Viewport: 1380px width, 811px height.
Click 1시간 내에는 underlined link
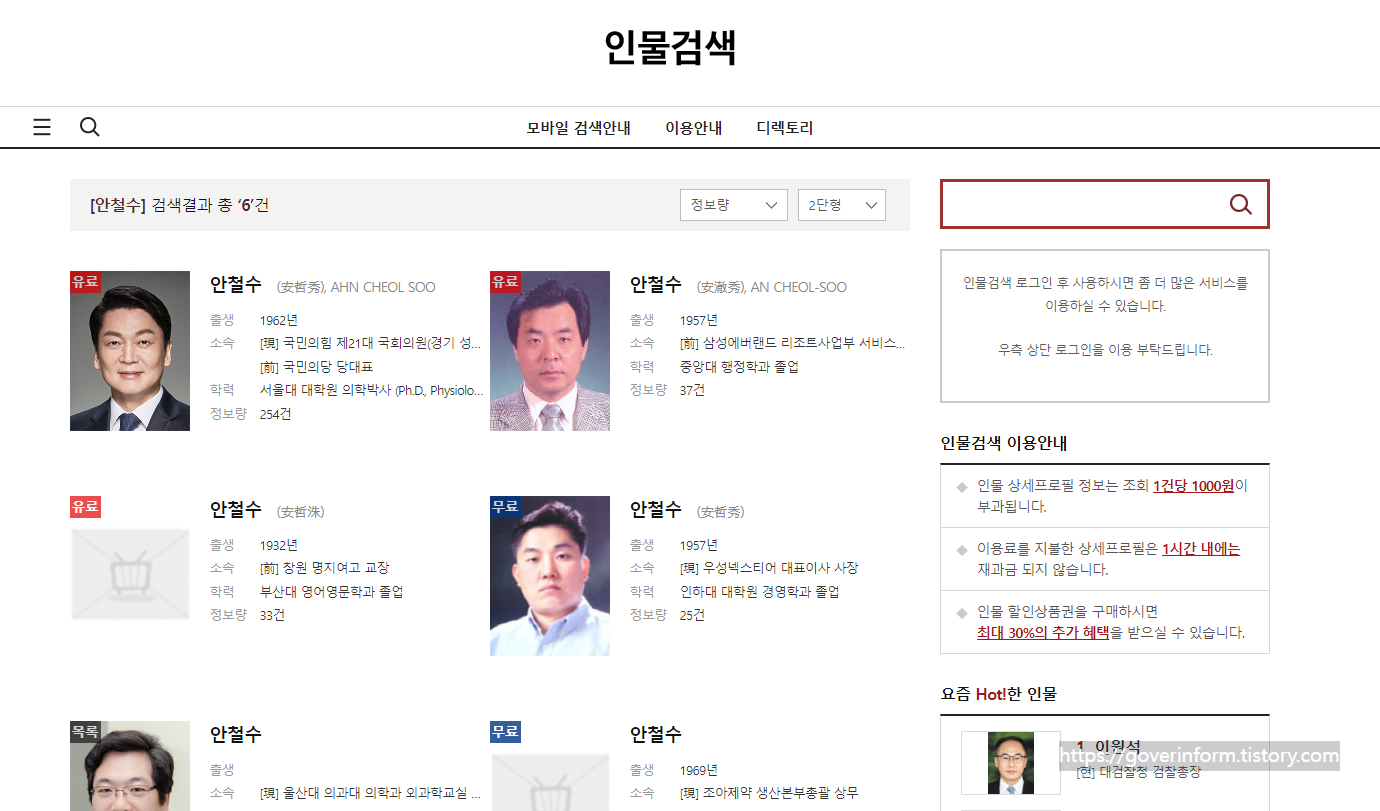(1201, 549)
